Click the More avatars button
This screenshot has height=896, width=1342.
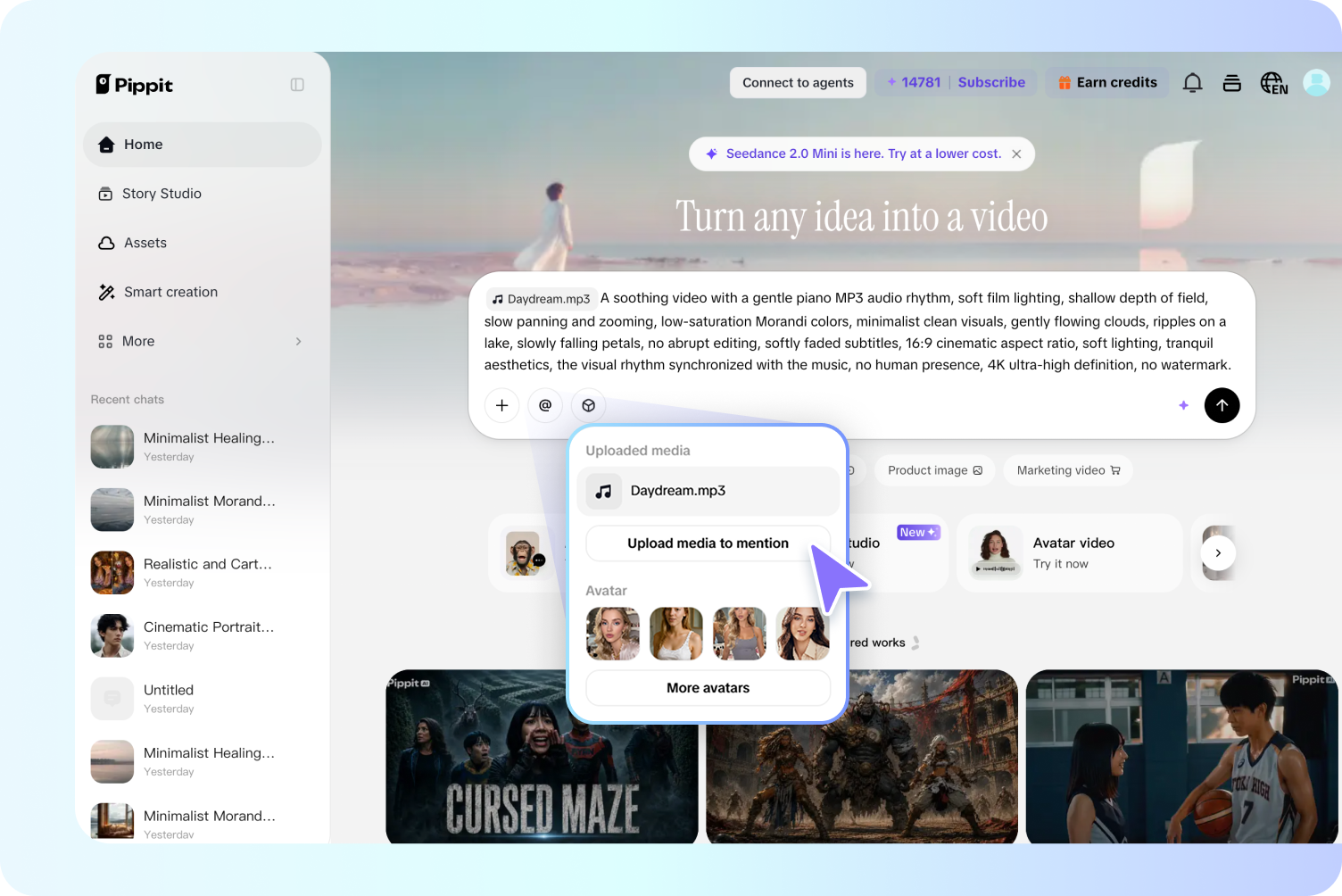tap(708, 688)
